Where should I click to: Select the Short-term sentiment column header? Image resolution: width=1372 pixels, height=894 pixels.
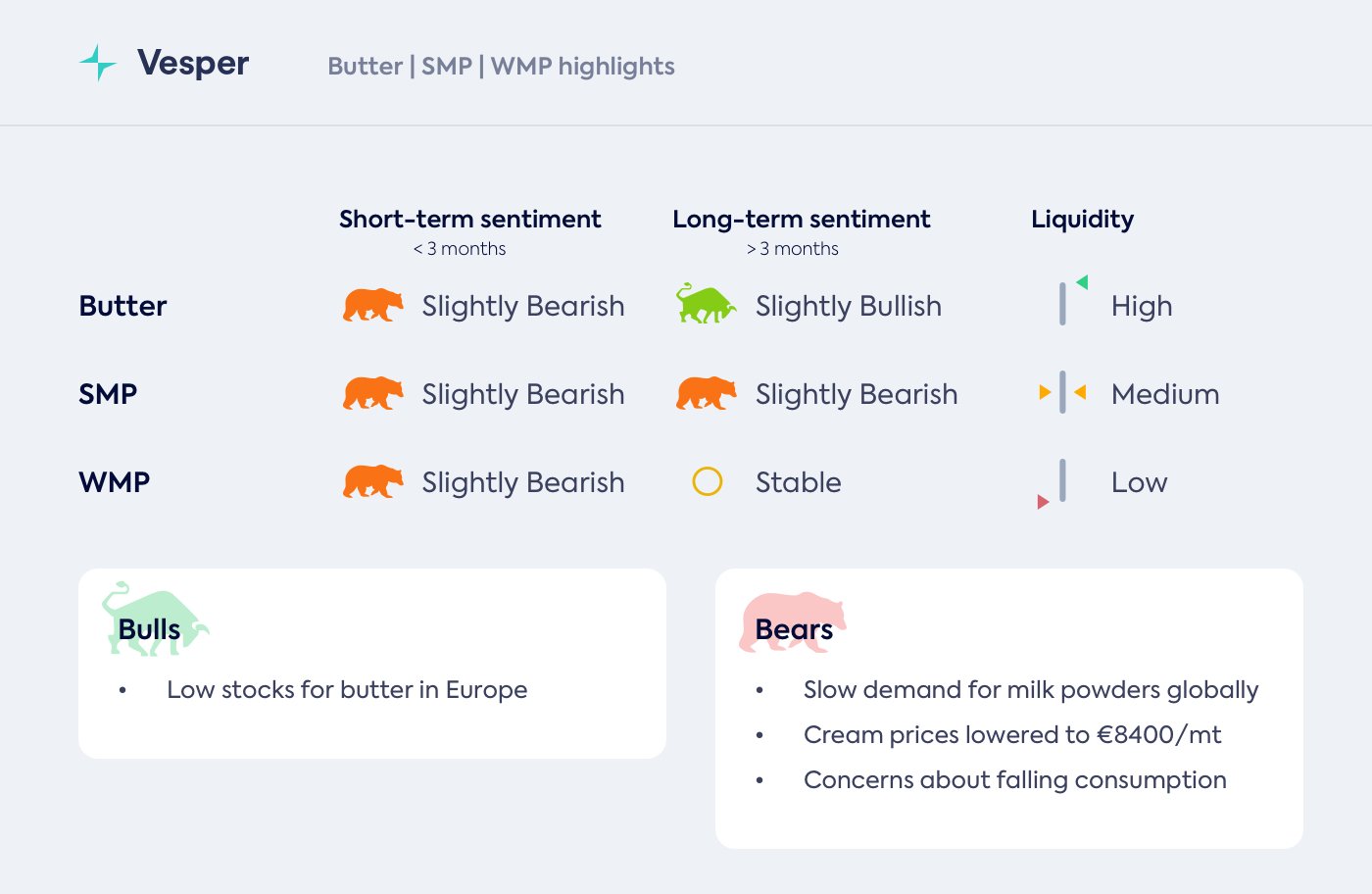(469, 220)
